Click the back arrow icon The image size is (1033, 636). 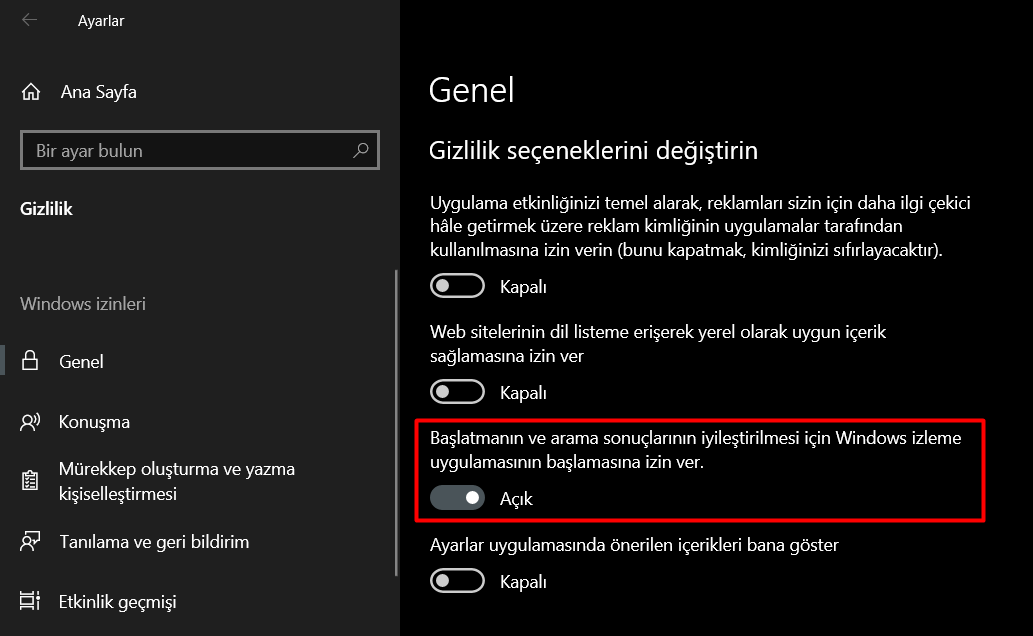(30, 20)
